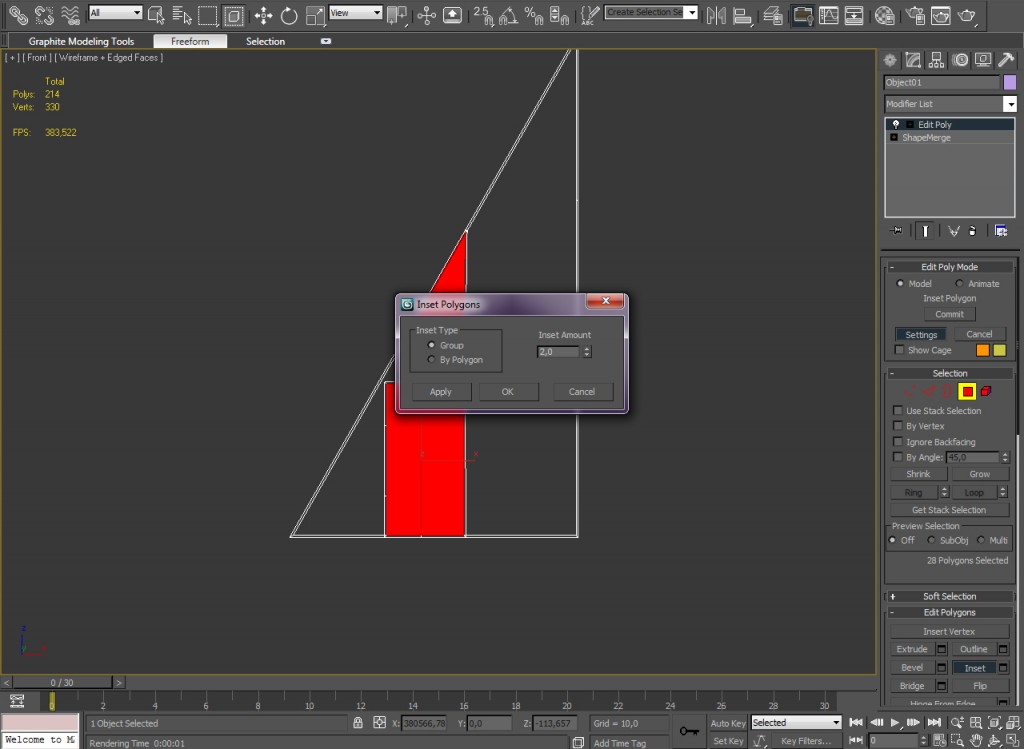The image size is (1024, 749).
Task: Select Vertex sub-object level icon
Action: tap(909, 391)
